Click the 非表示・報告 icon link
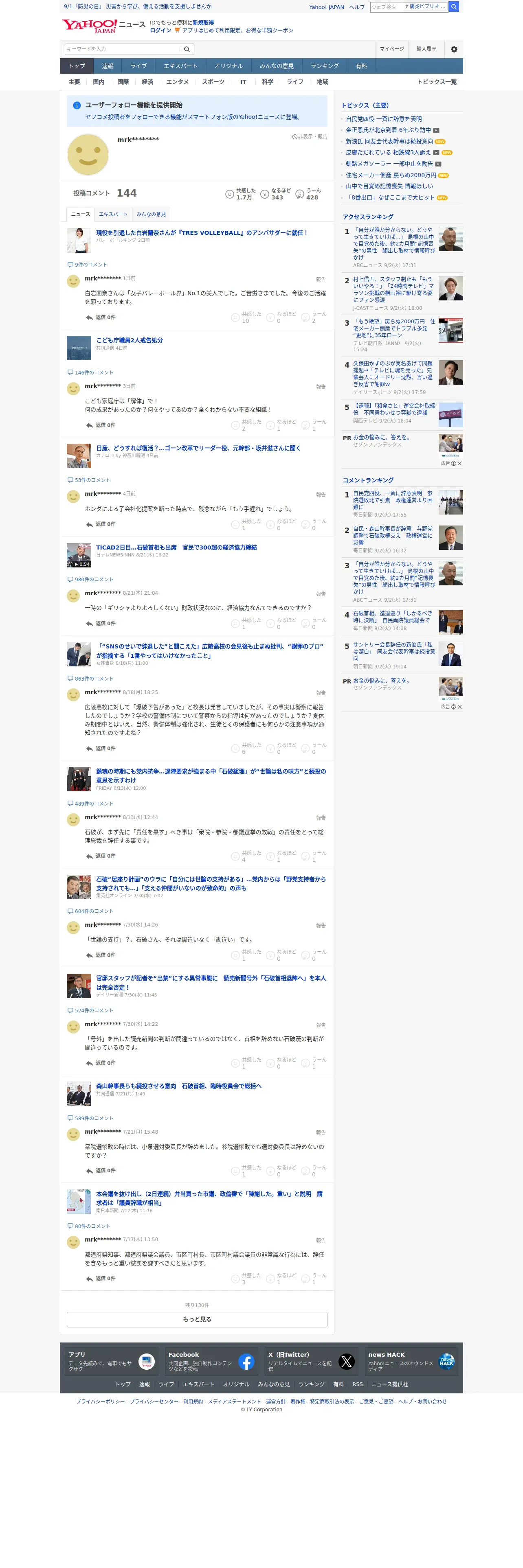The width and height of the screenshot is (523, 1568). (x=310, y=137)
